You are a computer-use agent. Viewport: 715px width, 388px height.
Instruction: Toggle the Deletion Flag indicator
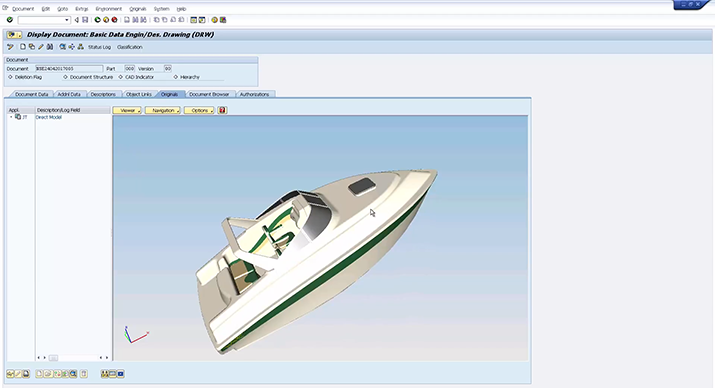point(10,77)
